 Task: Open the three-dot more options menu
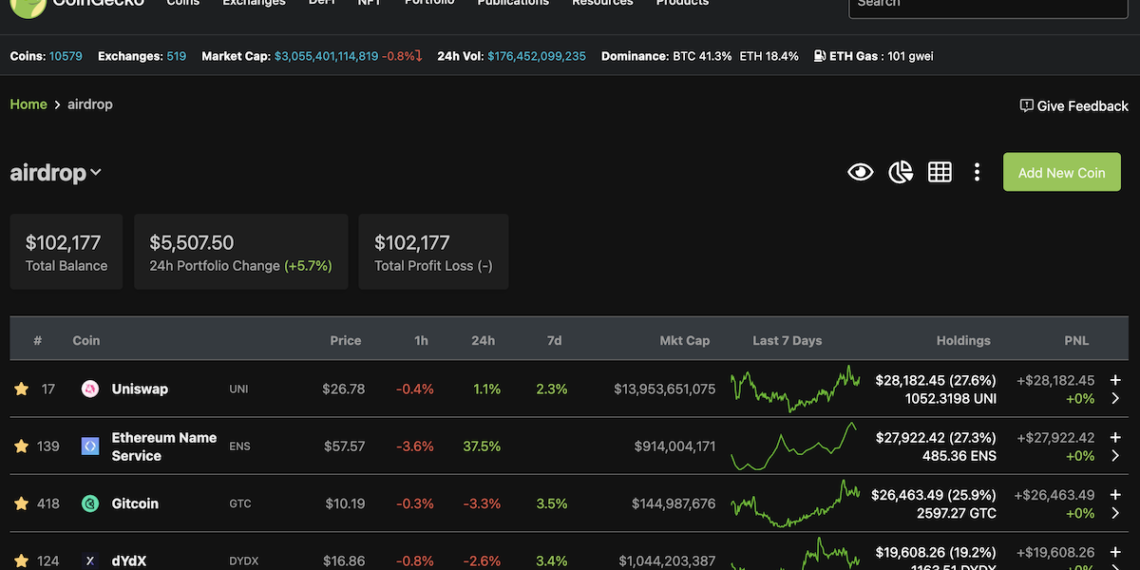point(976,172)
